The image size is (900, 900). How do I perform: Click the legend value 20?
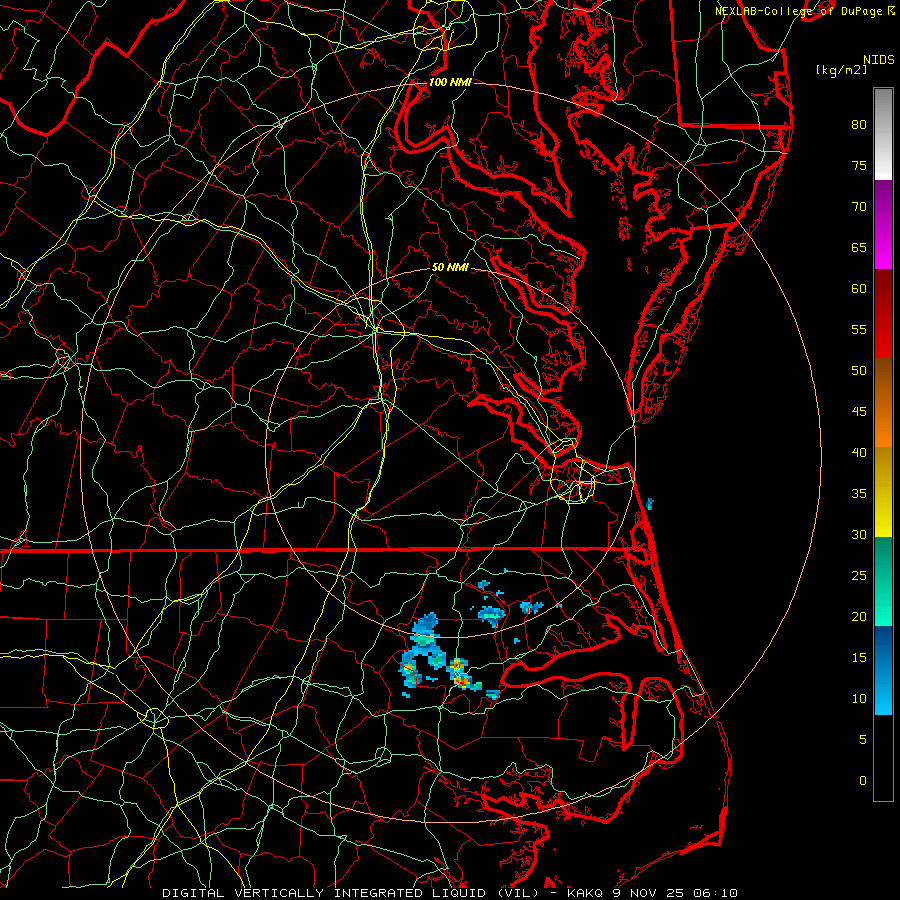click(x=859, y=617)
